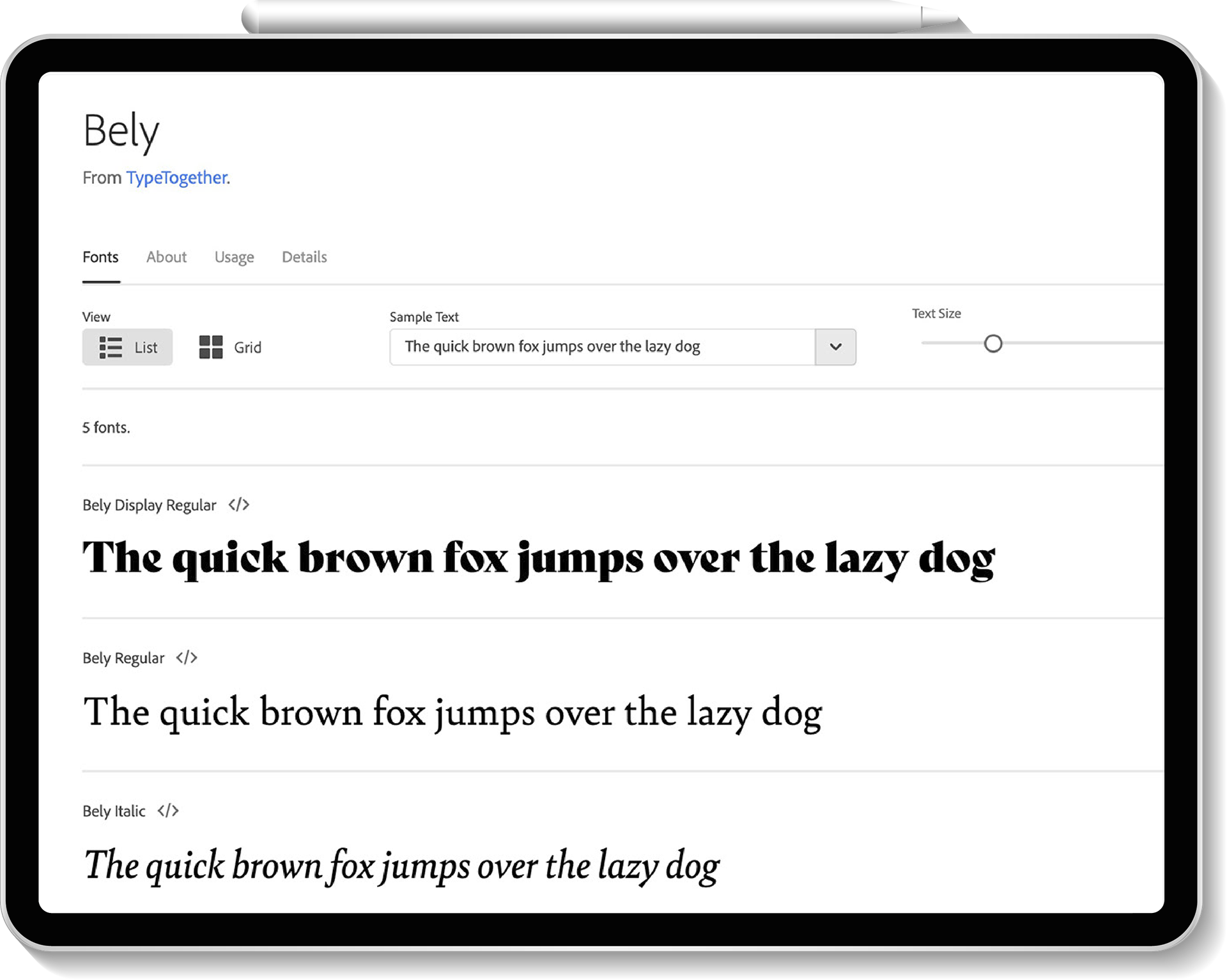1227x980 pixels.
Task: Click the Text Size slider handle
Action: [x=992, y=344]
